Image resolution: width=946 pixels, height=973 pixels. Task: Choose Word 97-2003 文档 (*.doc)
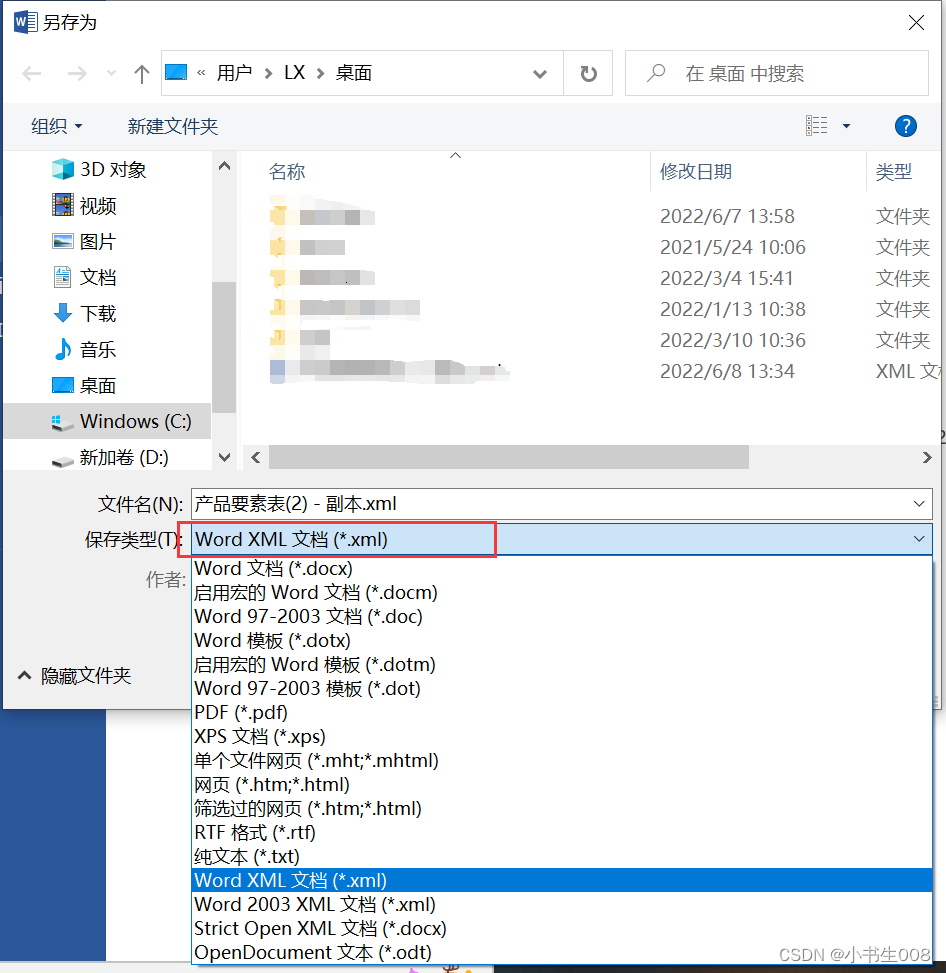click(562, 616)
